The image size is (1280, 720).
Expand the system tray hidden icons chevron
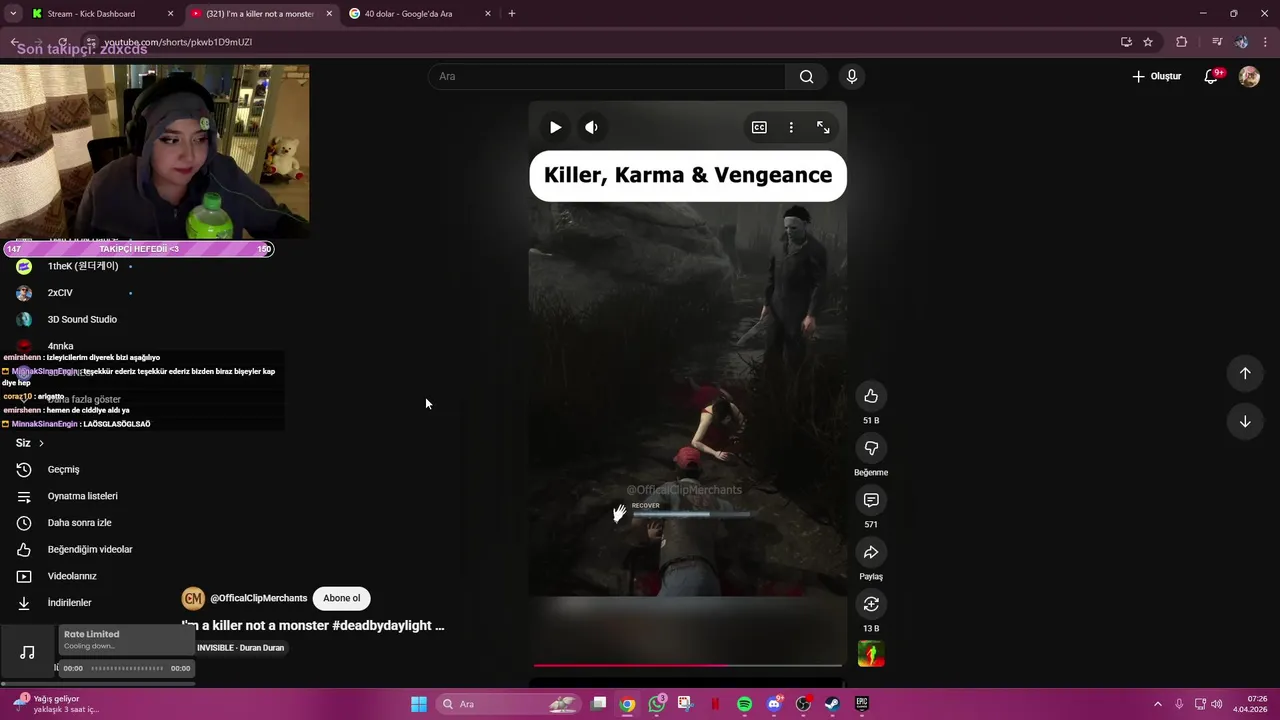(1158, 704)
